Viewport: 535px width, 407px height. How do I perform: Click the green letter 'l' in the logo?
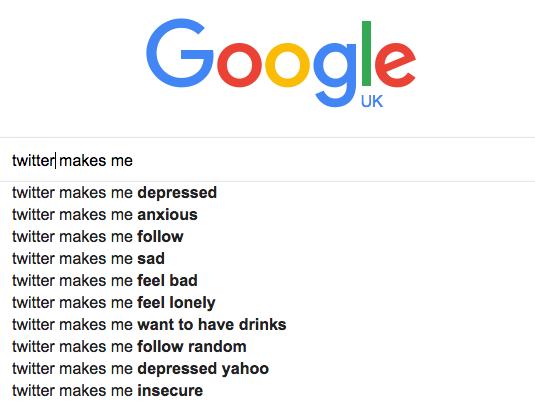[x=366, y=53]
